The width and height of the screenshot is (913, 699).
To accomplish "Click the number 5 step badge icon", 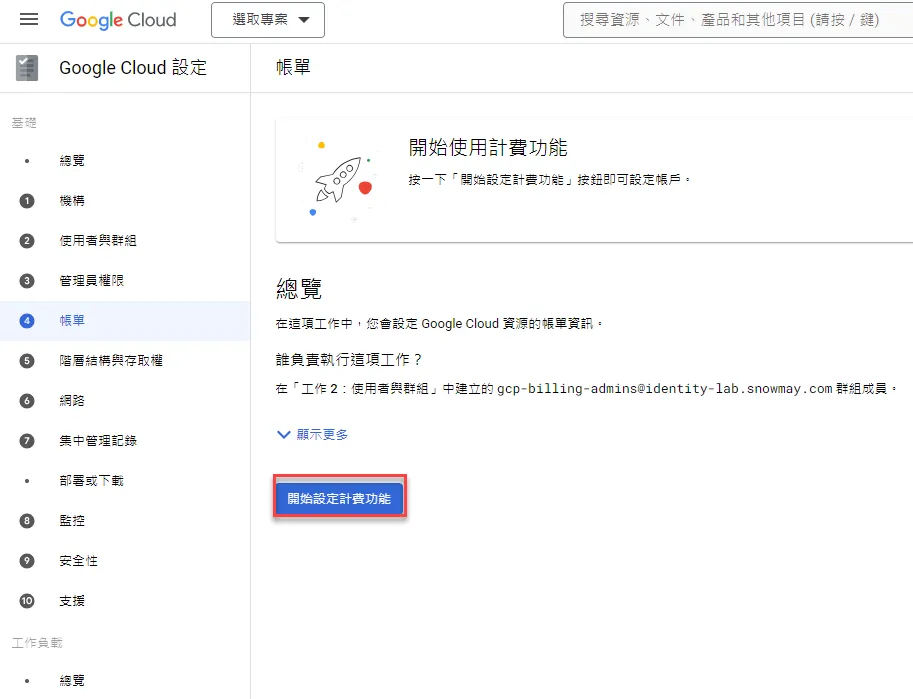I will coord(27,361).
